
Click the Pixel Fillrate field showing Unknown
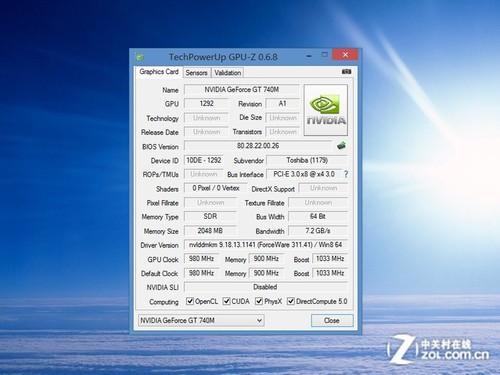coord(210,202)
